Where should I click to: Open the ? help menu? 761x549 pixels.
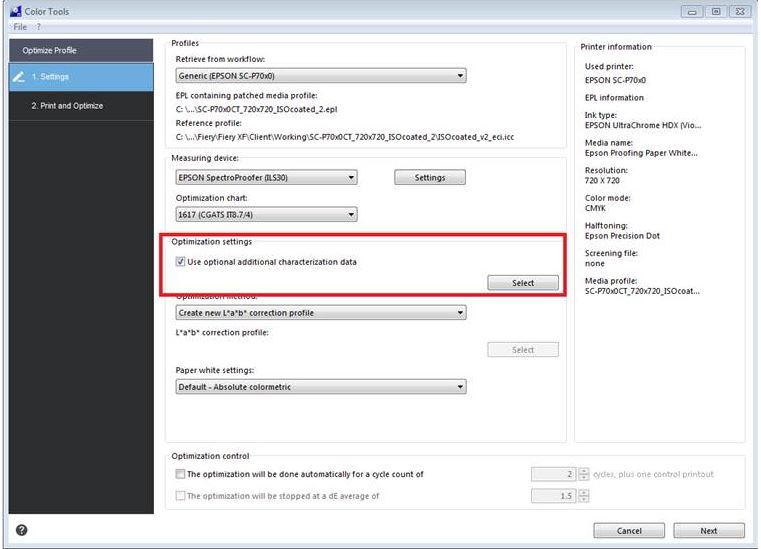click(39, 26)
